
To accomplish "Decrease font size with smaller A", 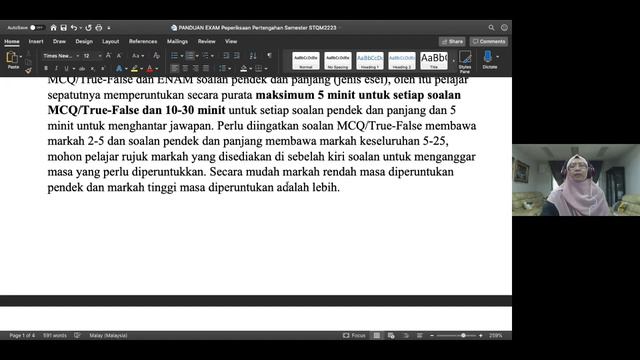I will 119,56.
